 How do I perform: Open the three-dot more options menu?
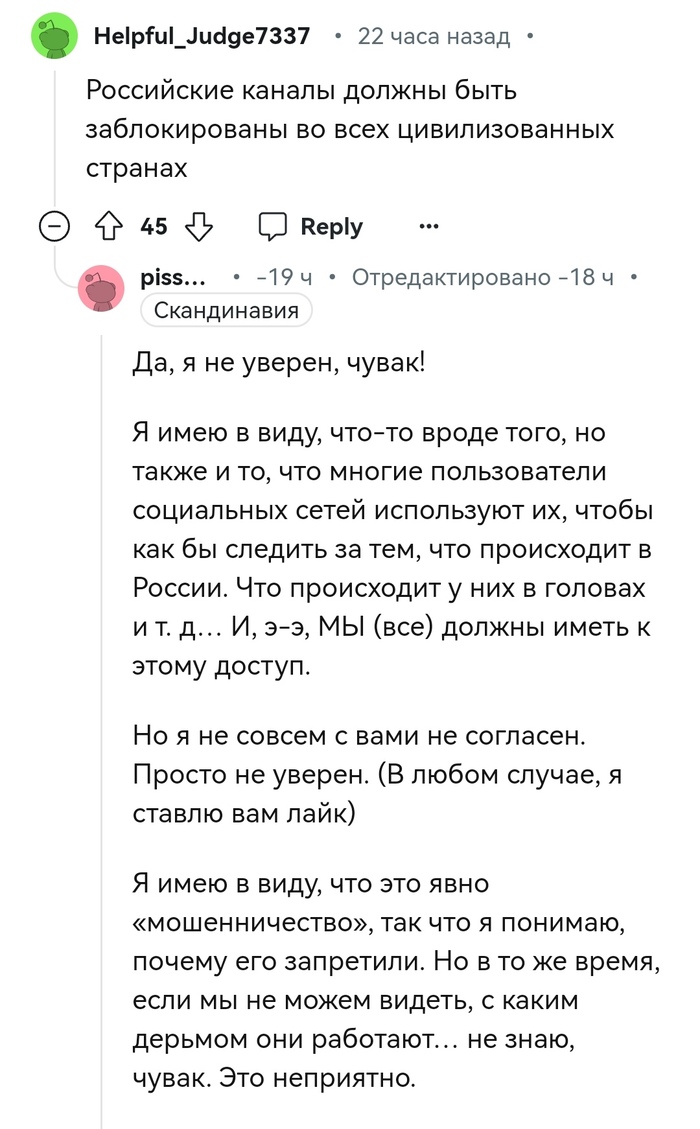click(x=429, y=226)
